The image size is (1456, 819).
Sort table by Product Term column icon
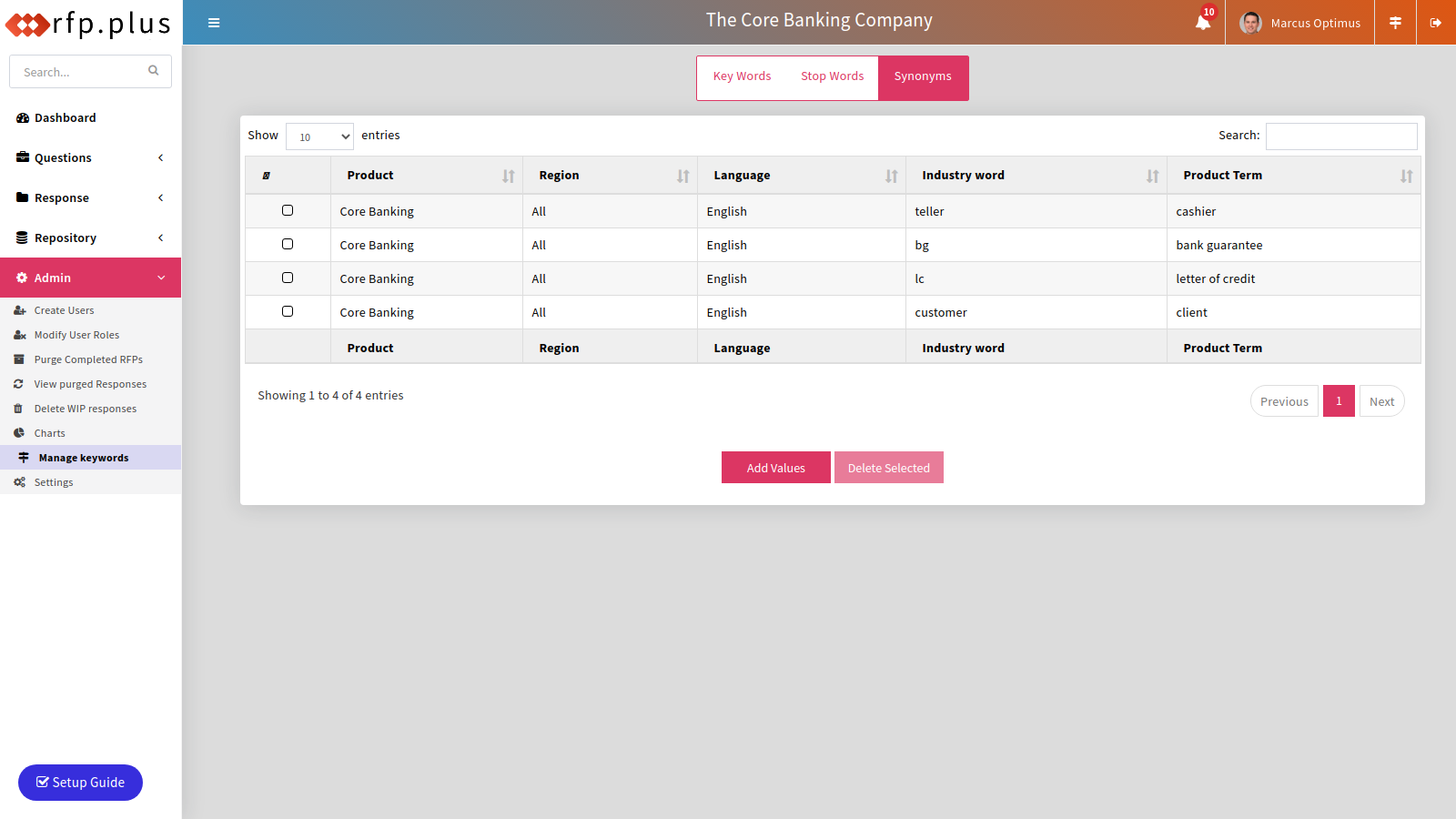click(x=1407, y=176)
